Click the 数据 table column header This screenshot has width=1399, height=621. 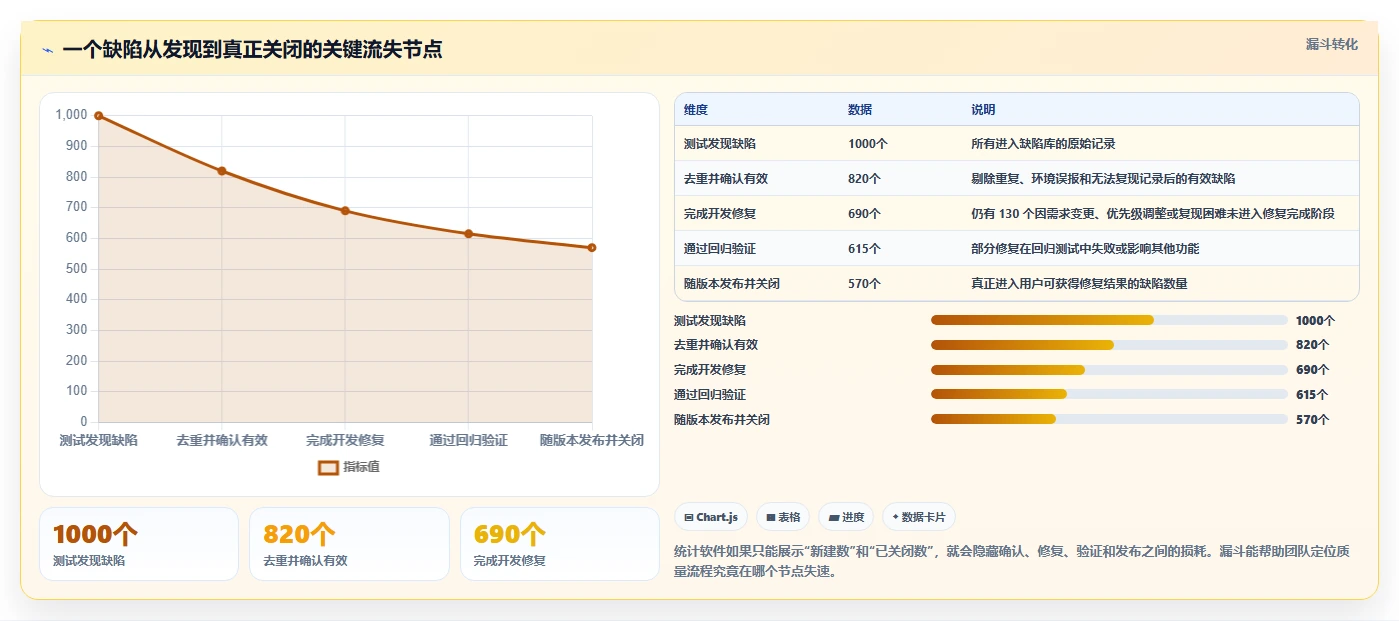tap(860, 110)
